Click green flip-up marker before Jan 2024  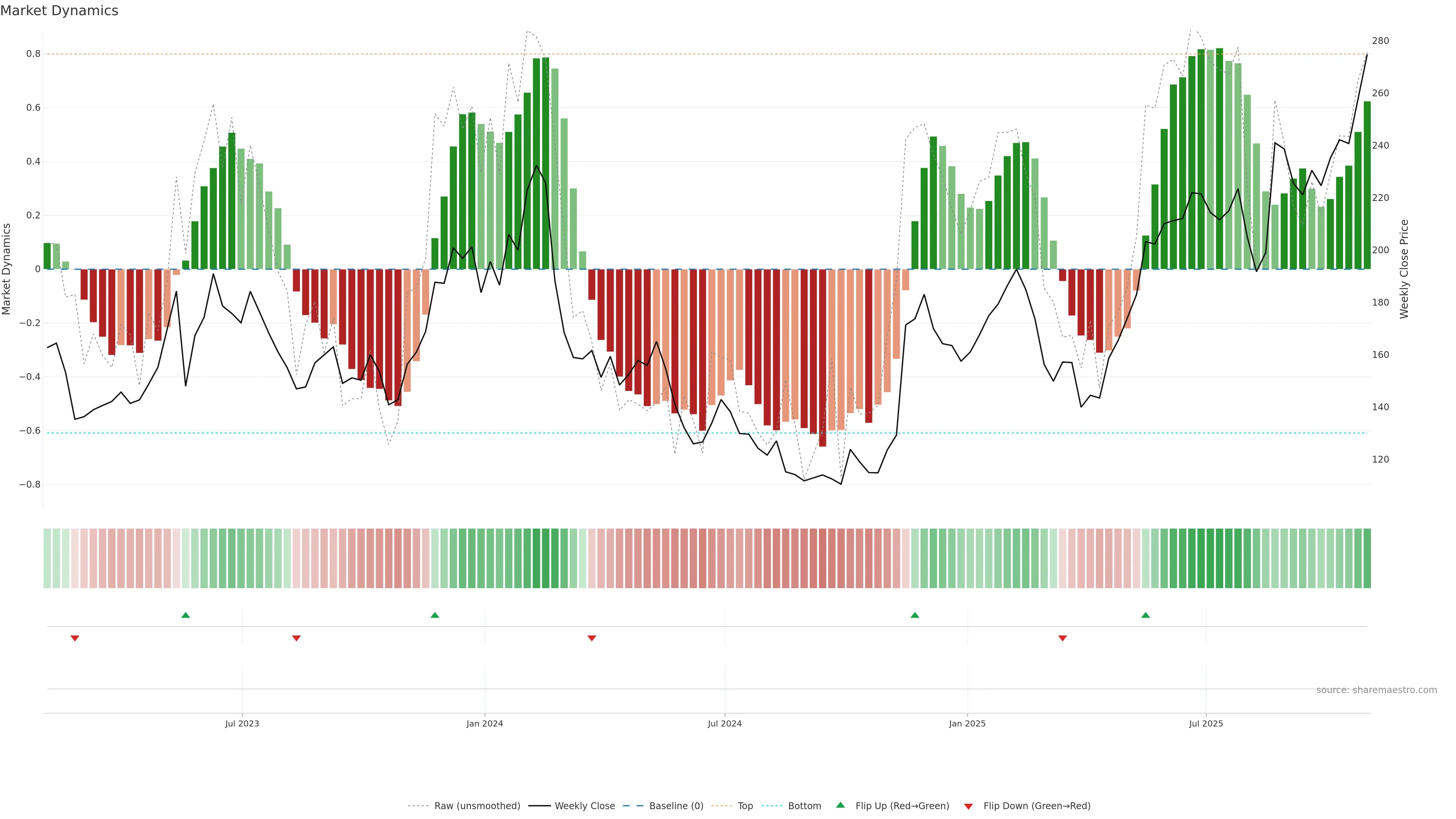[x=435, y=615]
